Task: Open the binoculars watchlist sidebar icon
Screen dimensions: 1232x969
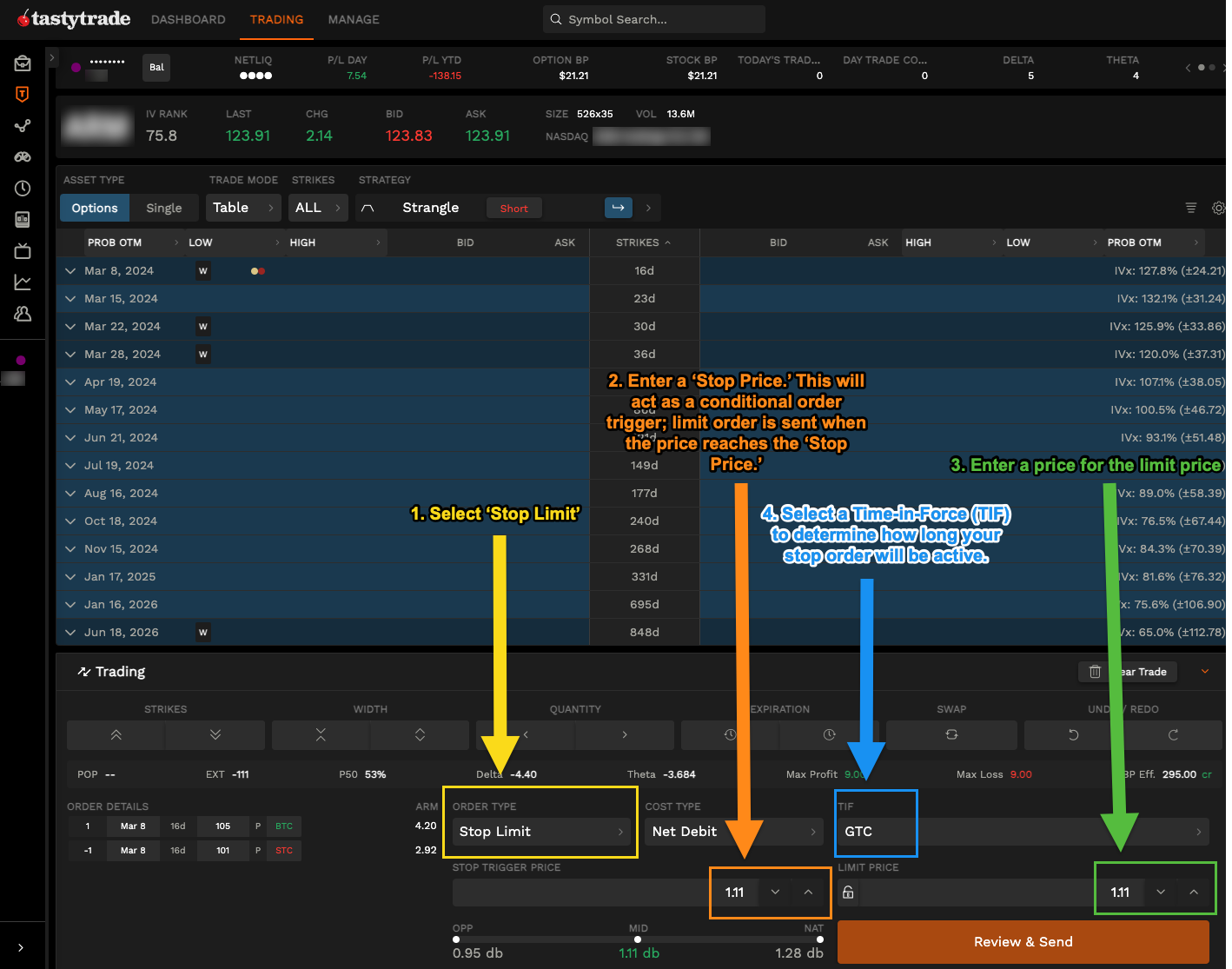Action: coord(23,156)
